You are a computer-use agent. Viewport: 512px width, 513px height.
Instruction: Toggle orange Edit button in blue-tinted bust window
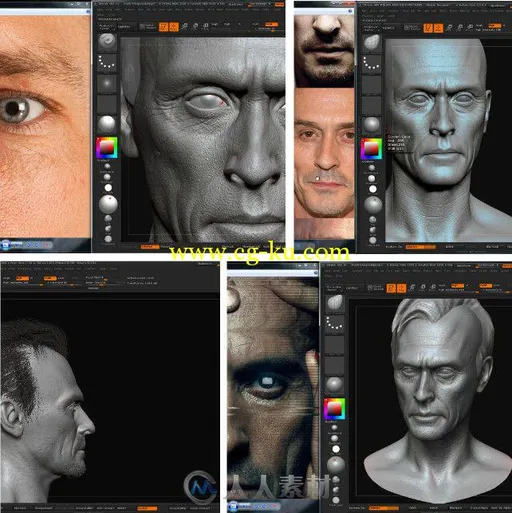tap(428, 28)
